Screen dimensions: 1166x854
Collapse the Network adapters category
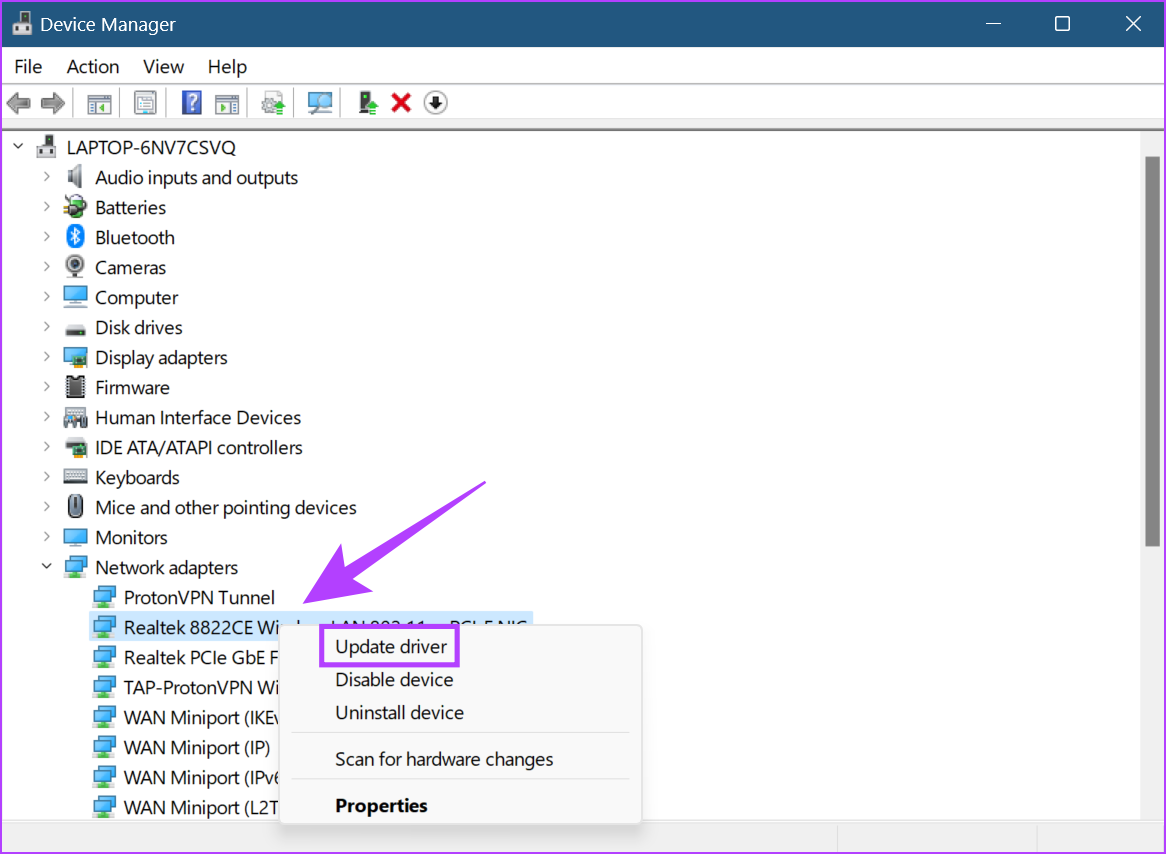[x=47, y=567]
